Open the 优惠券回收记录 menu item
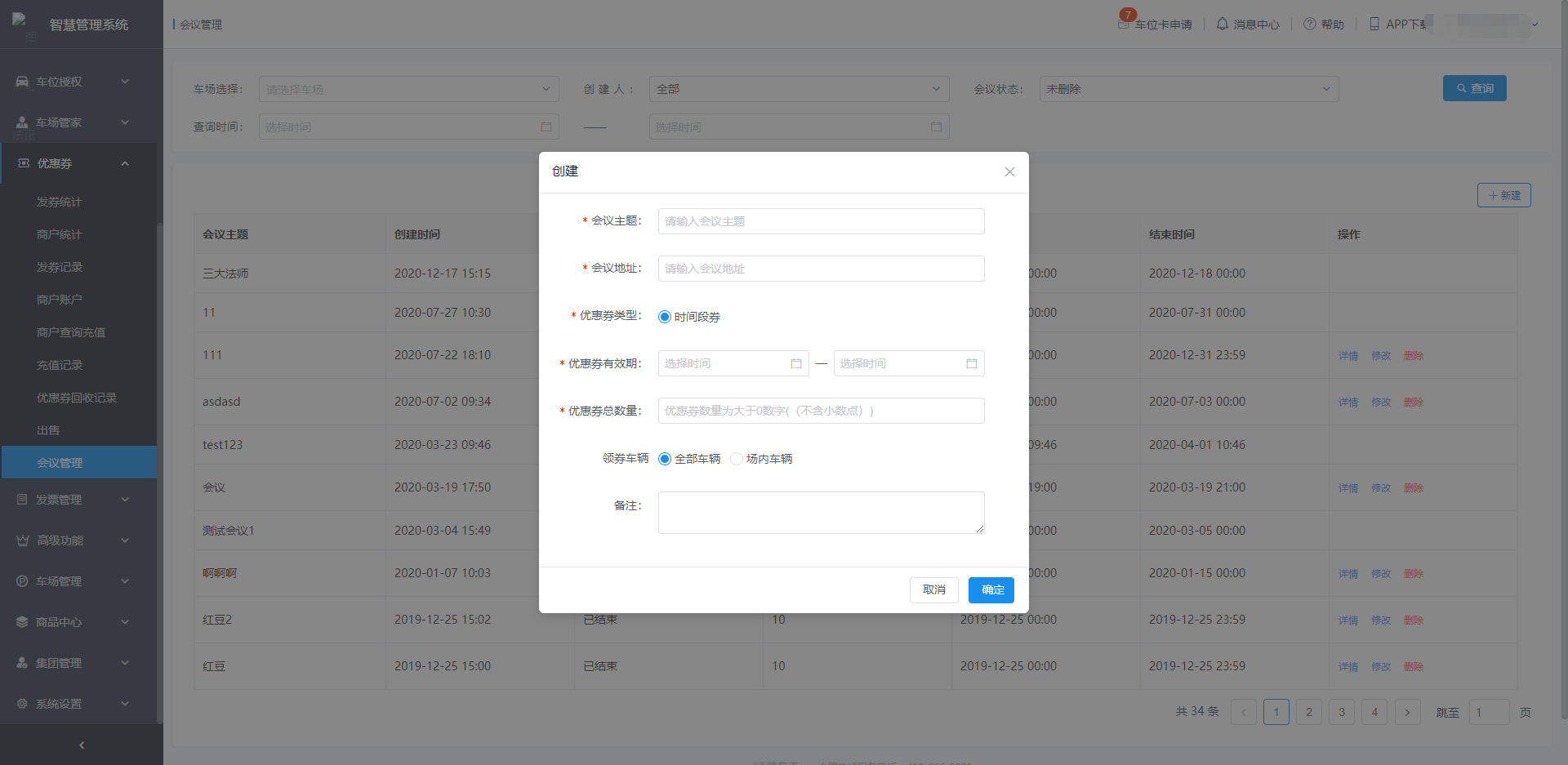1568x765 pixels. click(78, 398)
